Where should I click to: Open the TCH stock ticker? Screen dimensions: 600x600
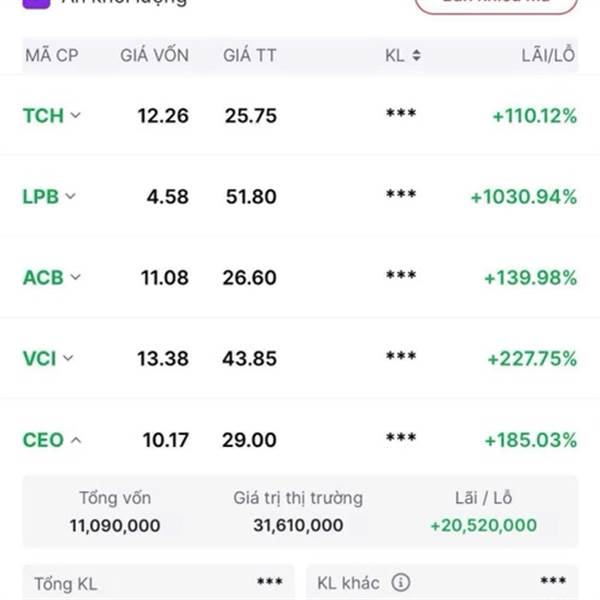tap(43, 116)
